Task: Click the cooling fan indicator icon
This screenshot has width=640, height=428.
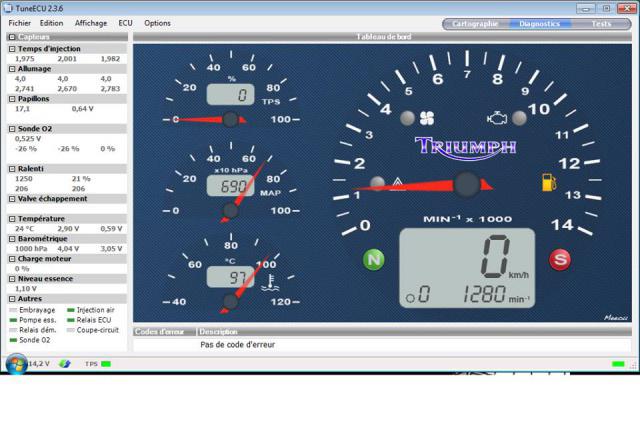Action: tap(427, 118)
